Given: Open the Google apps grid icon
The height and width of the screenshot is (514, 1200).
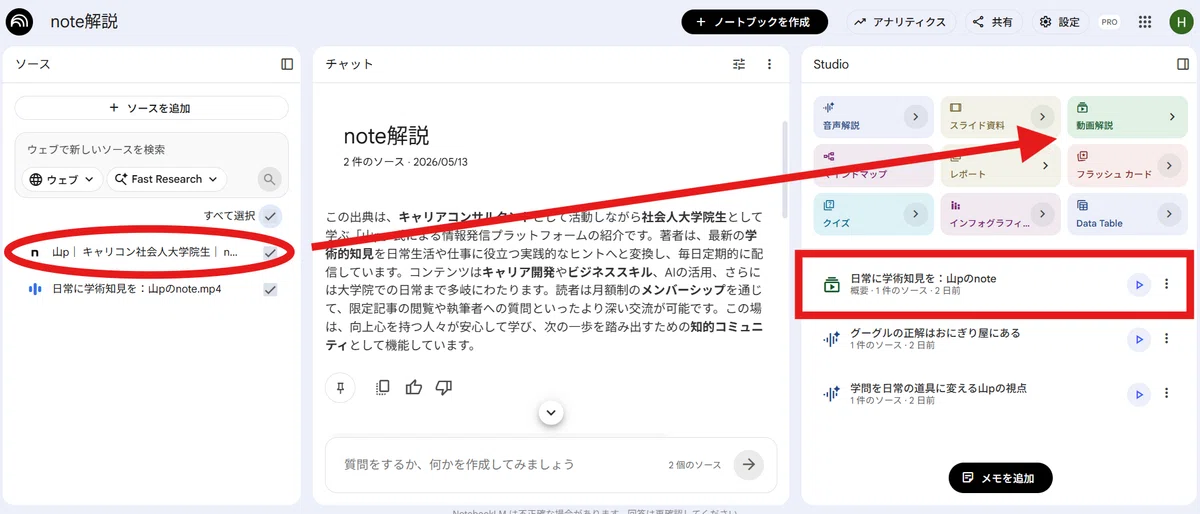Looking at the screenshot, I should (1145, 22).
